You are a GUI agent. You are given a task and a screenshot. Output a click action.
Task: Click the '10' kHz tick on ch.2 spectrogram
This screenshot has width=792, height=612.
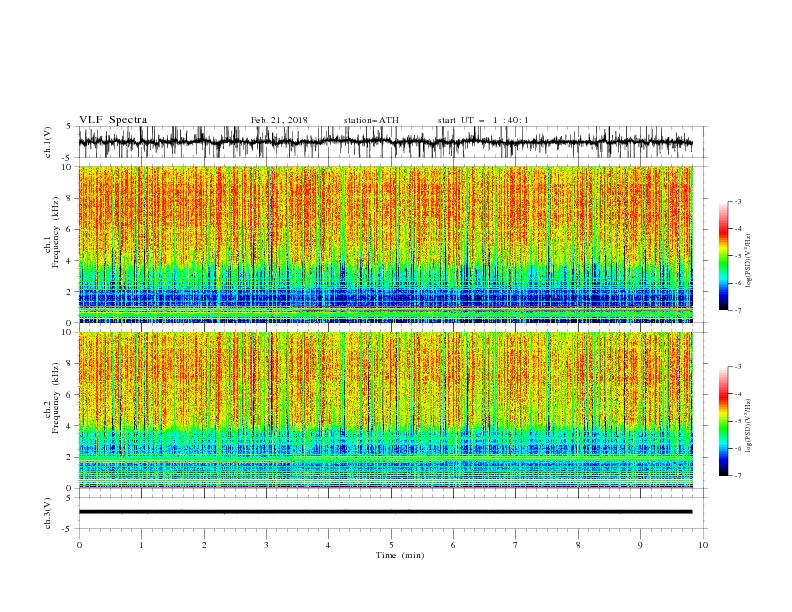point(69,332)
